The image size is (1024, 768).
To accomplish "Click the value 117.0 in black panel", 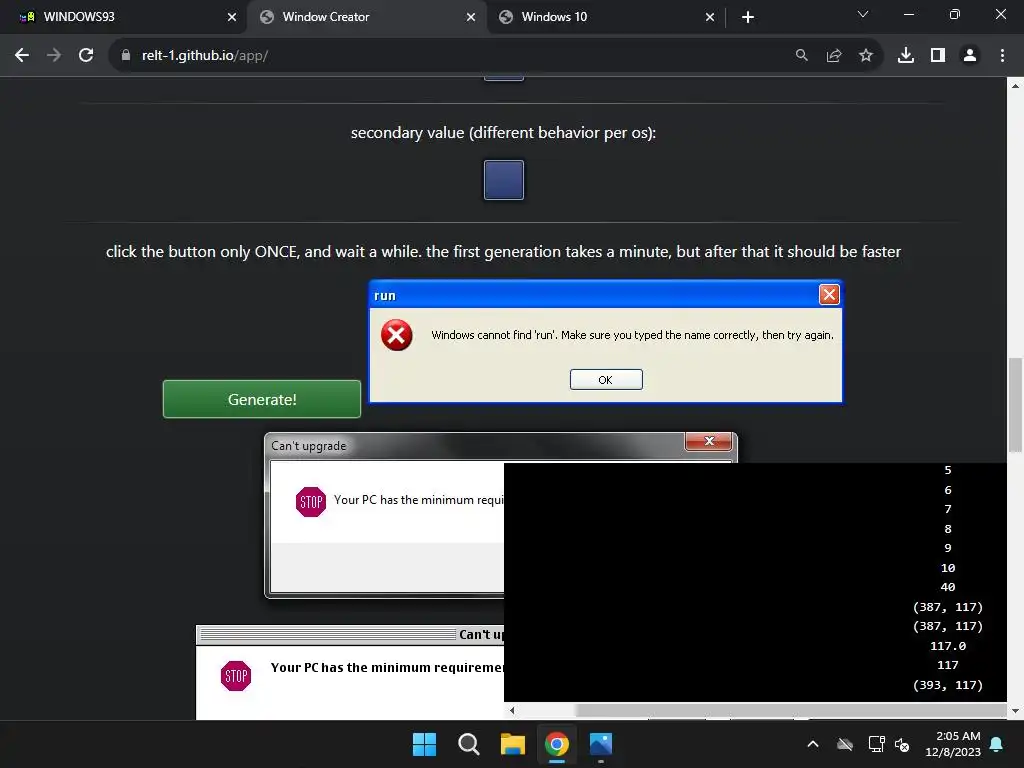I will pos(948,646).
